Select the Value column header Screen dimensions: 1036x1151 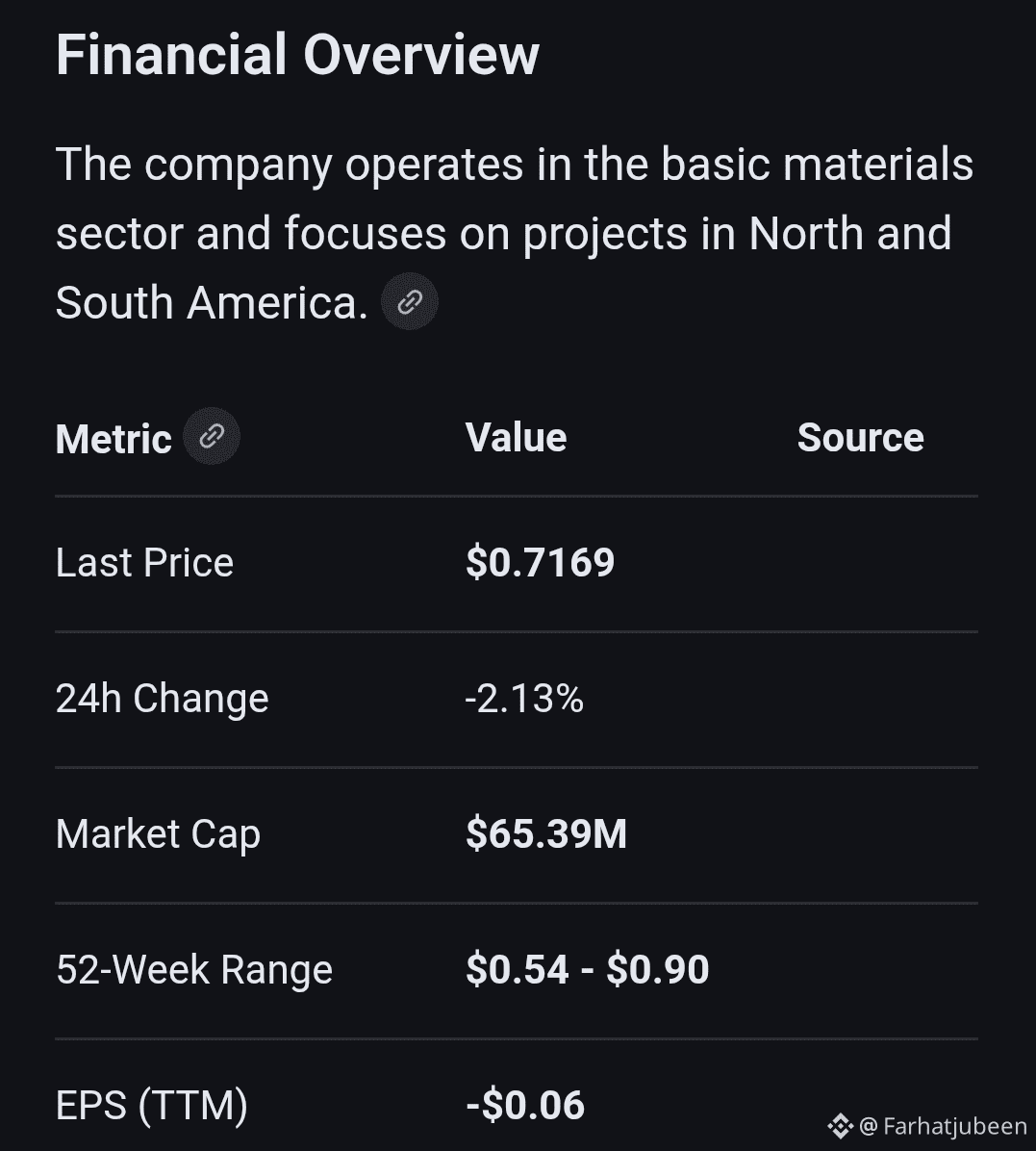(x=516, y=438)
